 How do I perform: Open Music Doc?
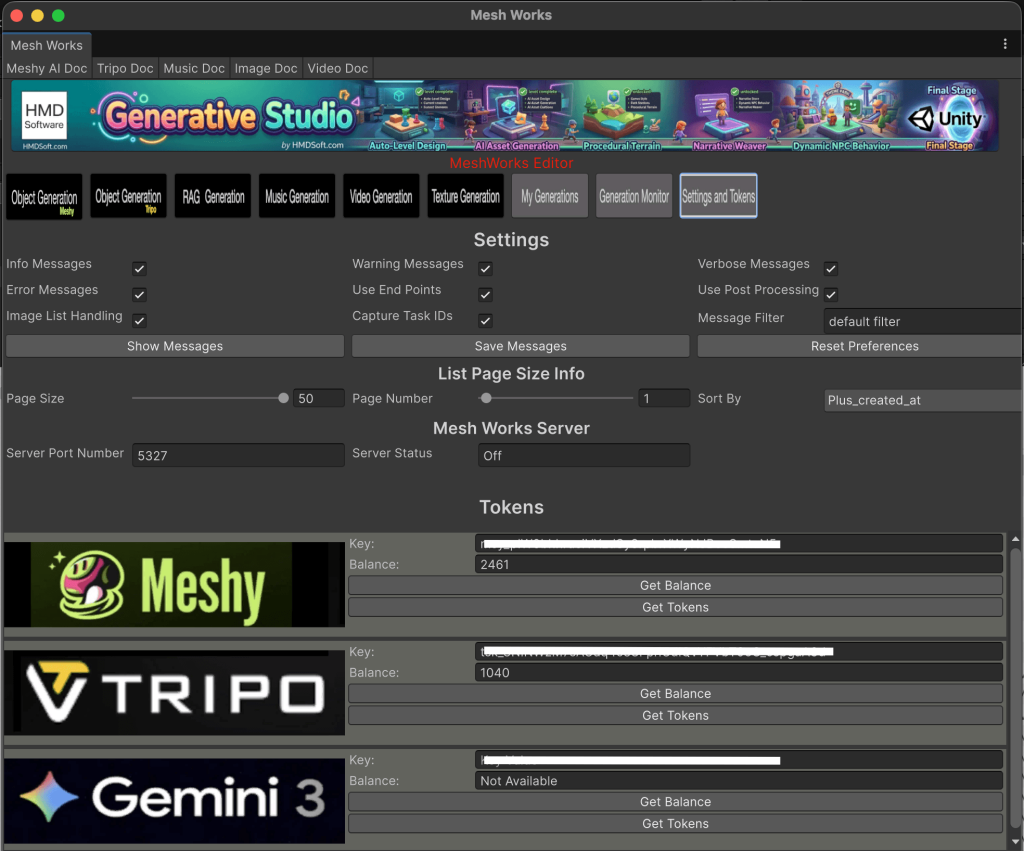pyautogui.click(x=194, y=69)
